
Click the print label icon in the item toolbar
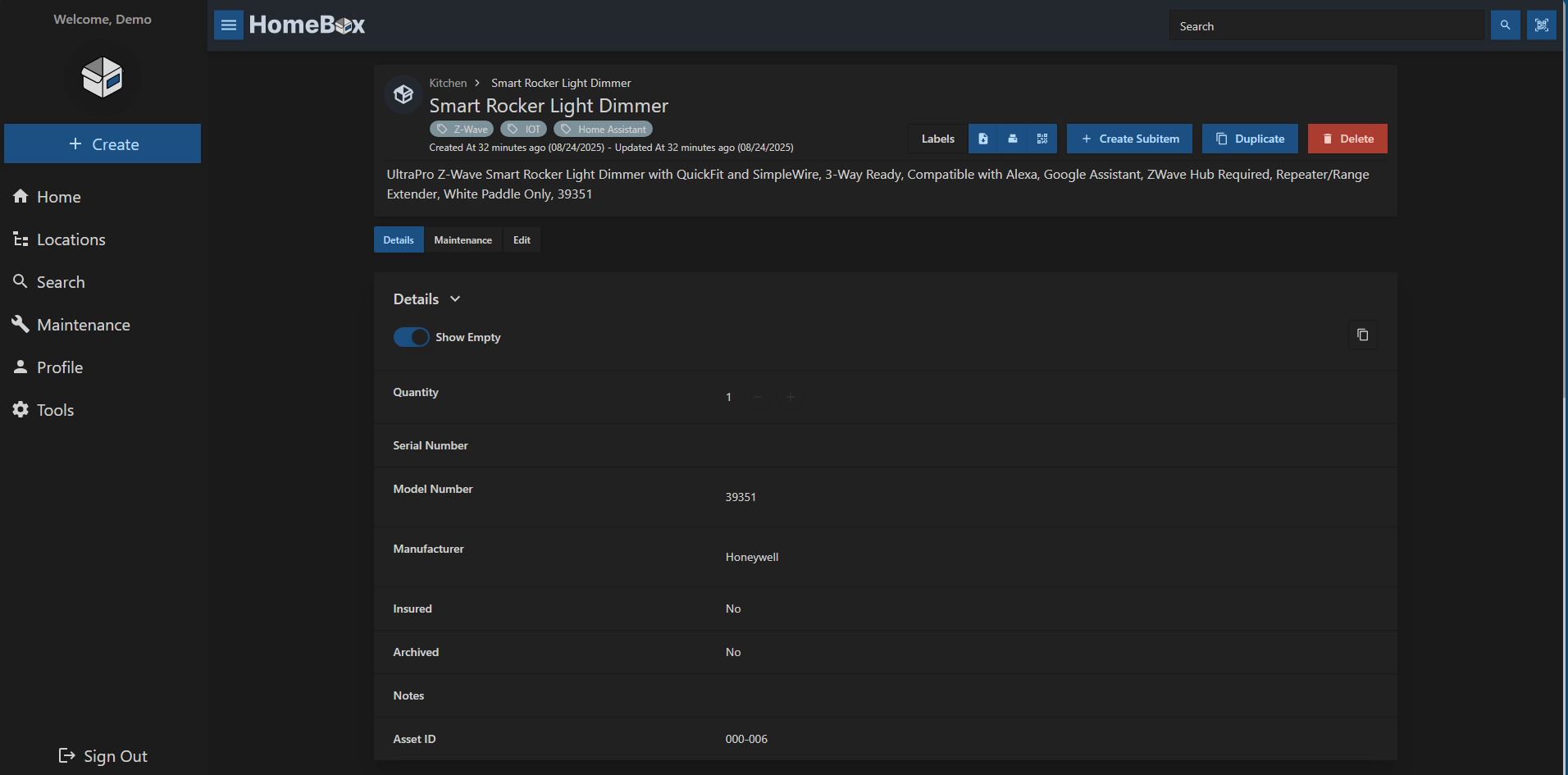1012,139
